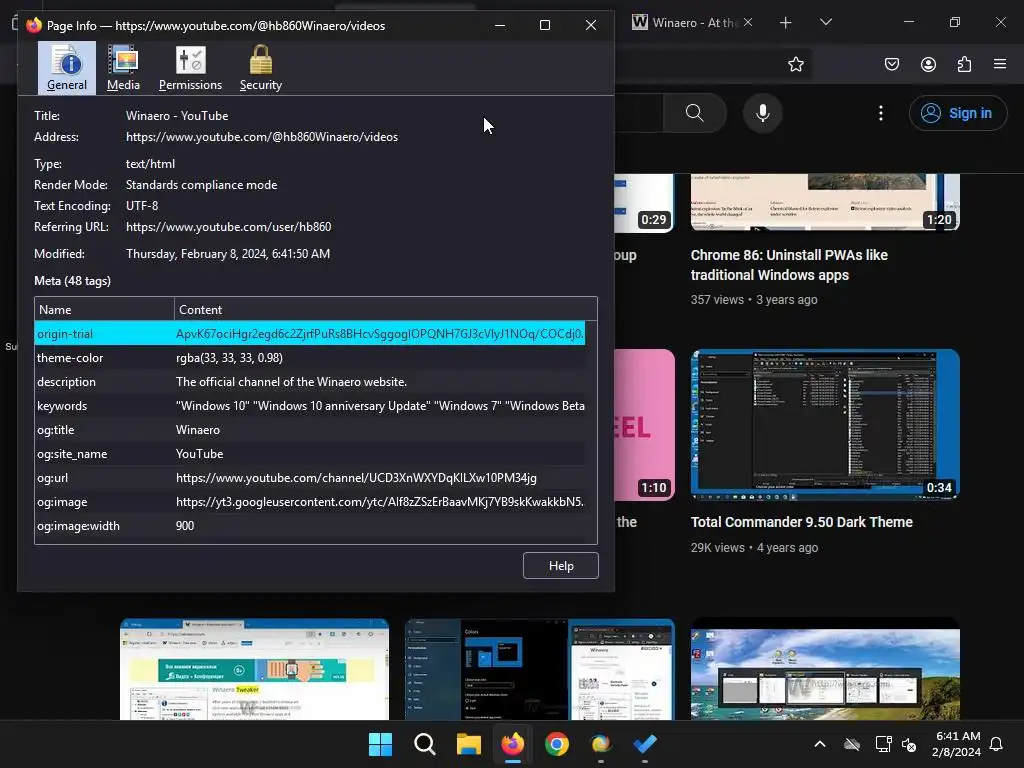Open the blue checkmark app in taskbar

point(645,744)
